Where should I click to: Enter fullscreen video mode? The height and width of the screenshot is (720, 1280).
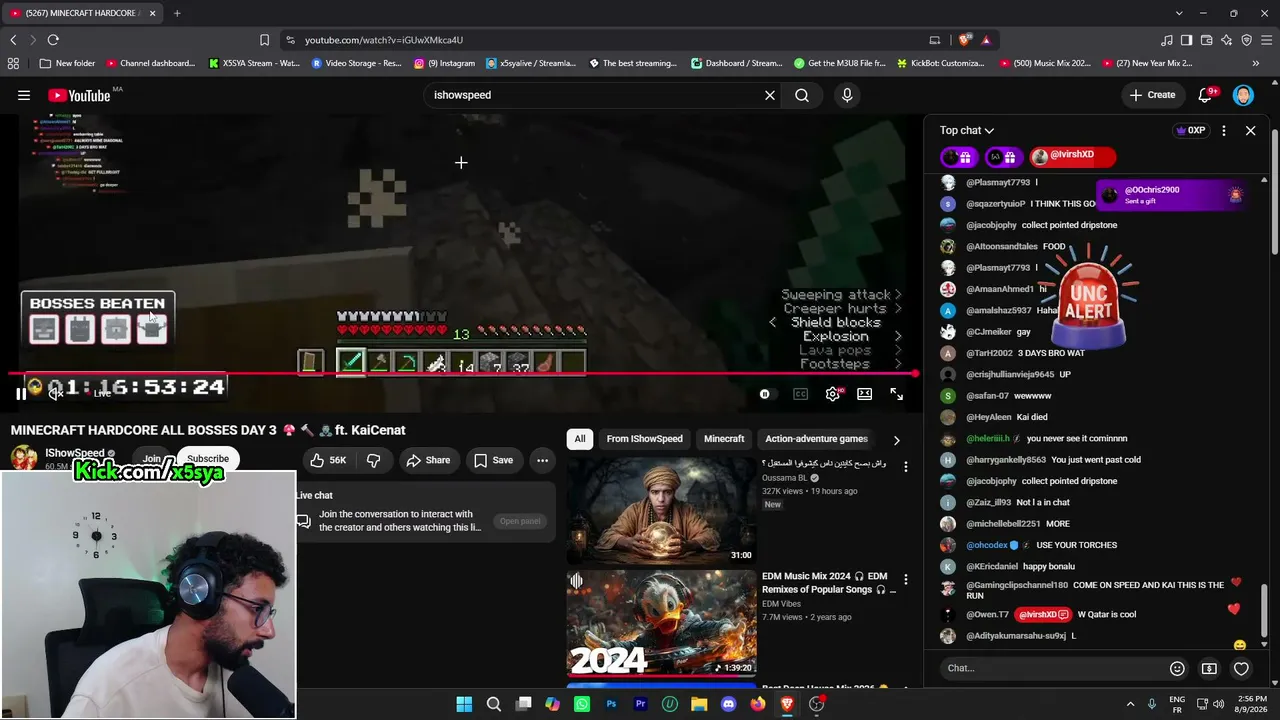pos(897,394)
